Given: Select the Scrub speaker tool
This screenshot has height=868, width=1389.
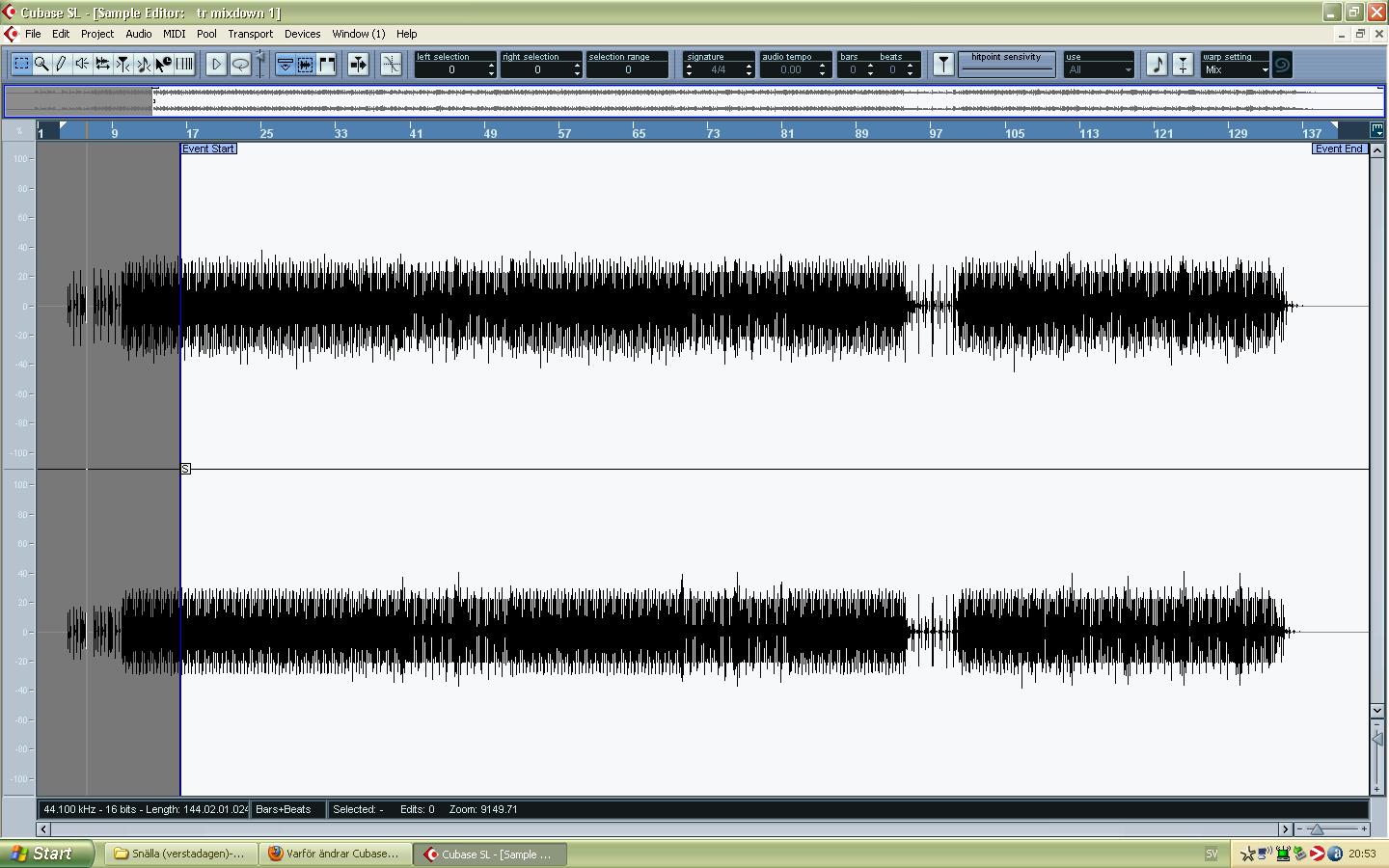Looking at the screenshot, I should pos(82,65).
